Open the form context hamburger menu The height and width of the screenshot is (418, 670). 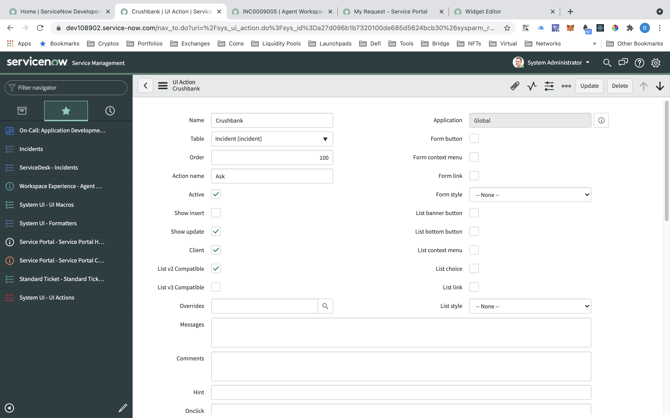pos(163,86)
